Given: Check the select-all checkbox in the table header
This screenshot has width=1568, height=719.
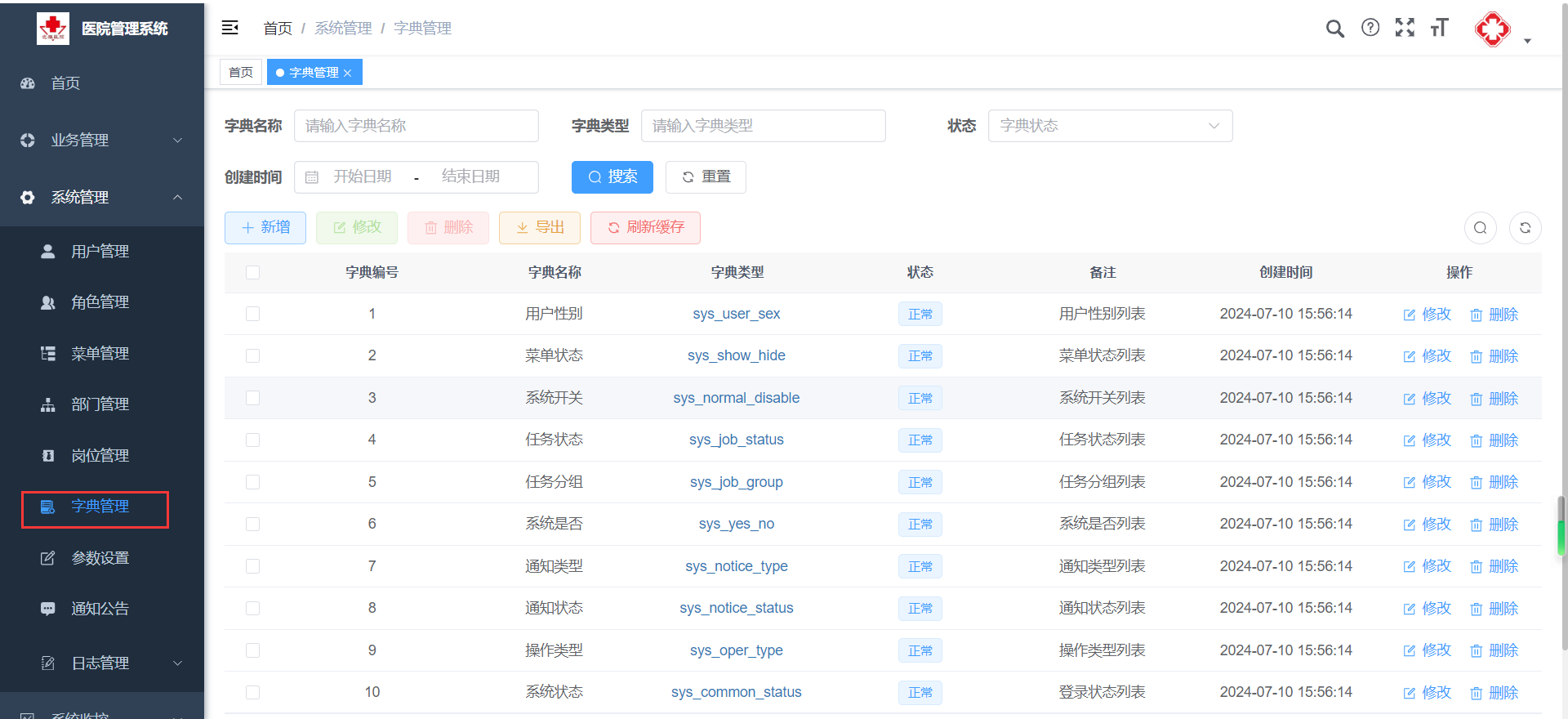Looking at the screenshot, I should [252, 272].
